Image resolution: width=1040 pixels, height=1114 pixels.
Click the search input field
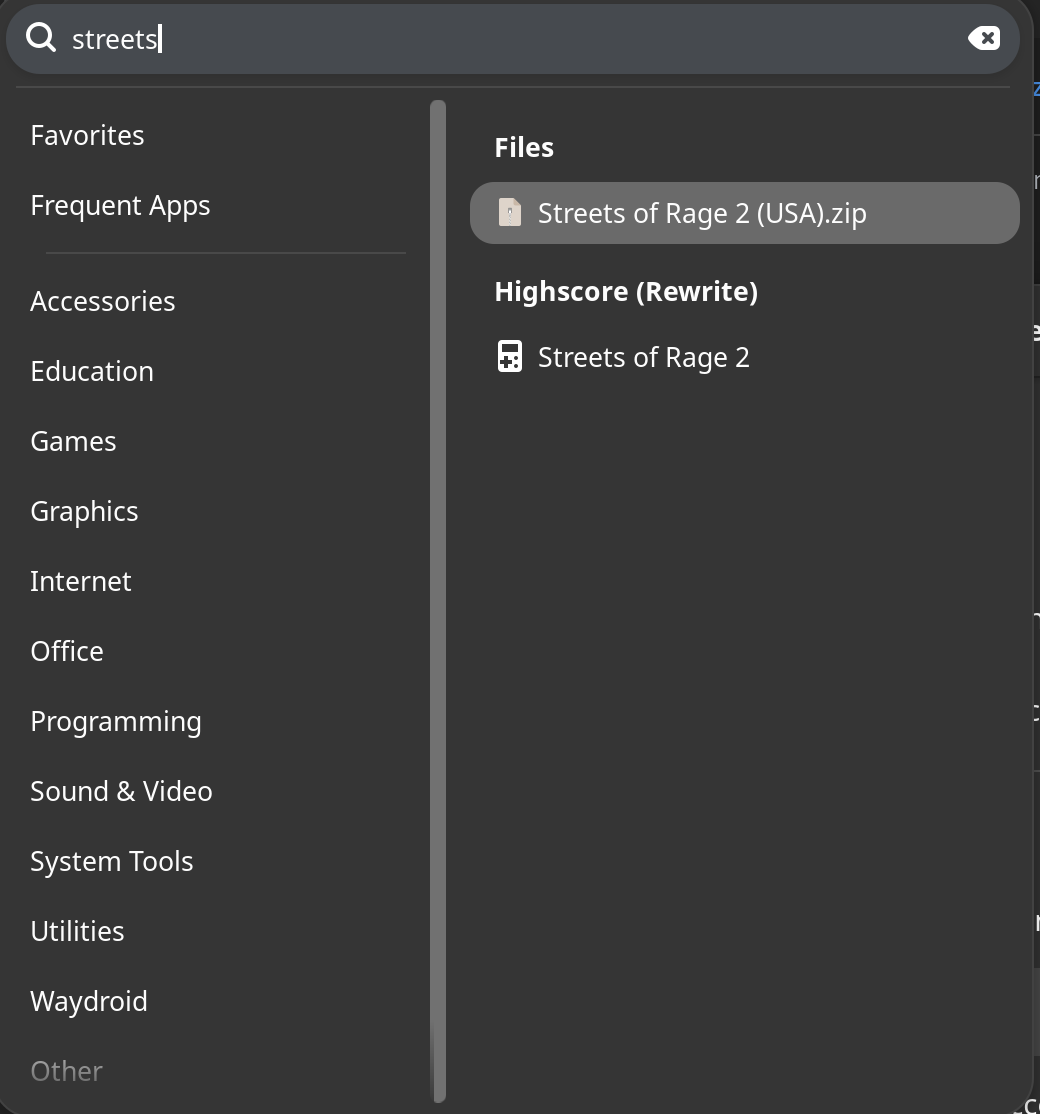click(500, 39)
